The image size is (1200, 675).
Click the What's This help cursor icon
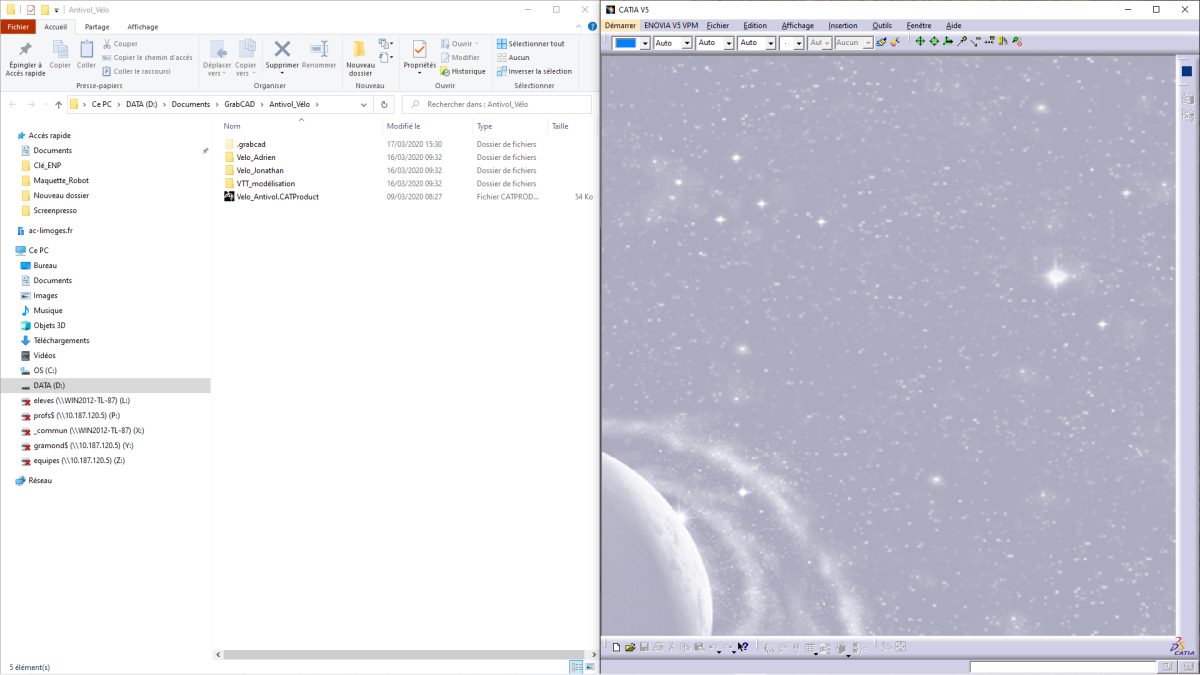click(x=743, y=647)
